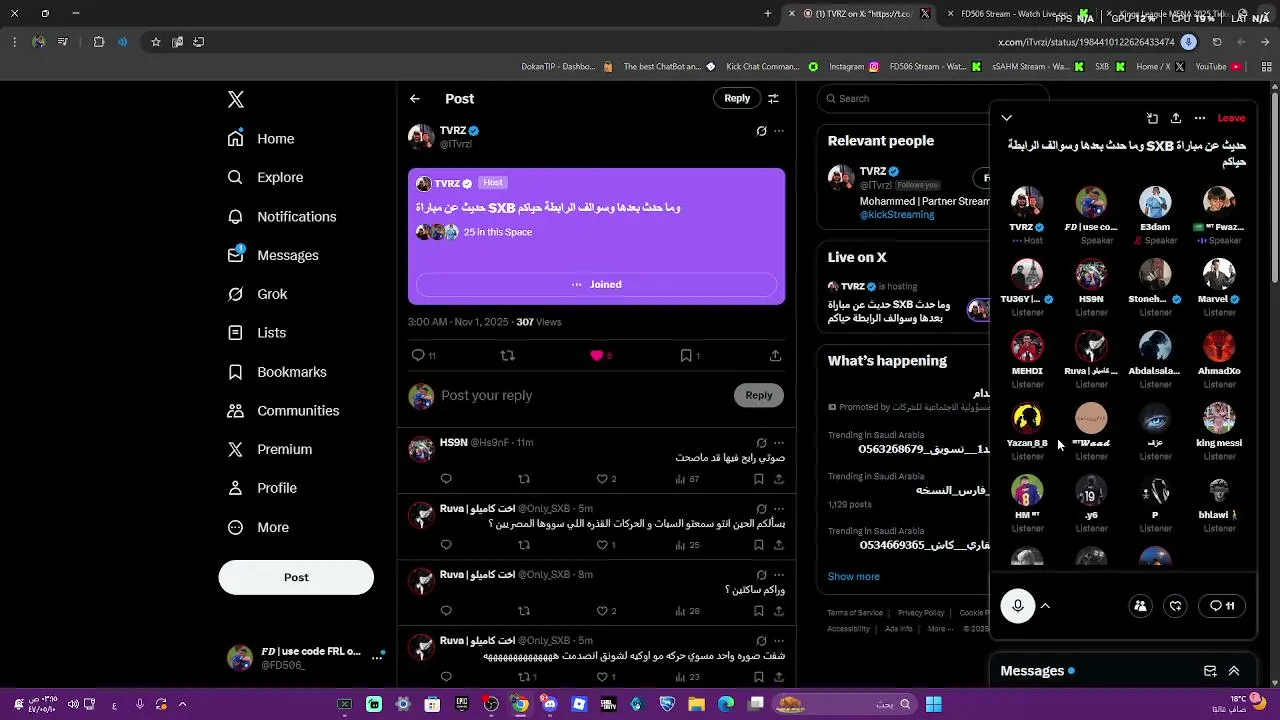Open TVRZ post more options dots
The width and height of the screenshot is (1280, 720).
(779, 131)
